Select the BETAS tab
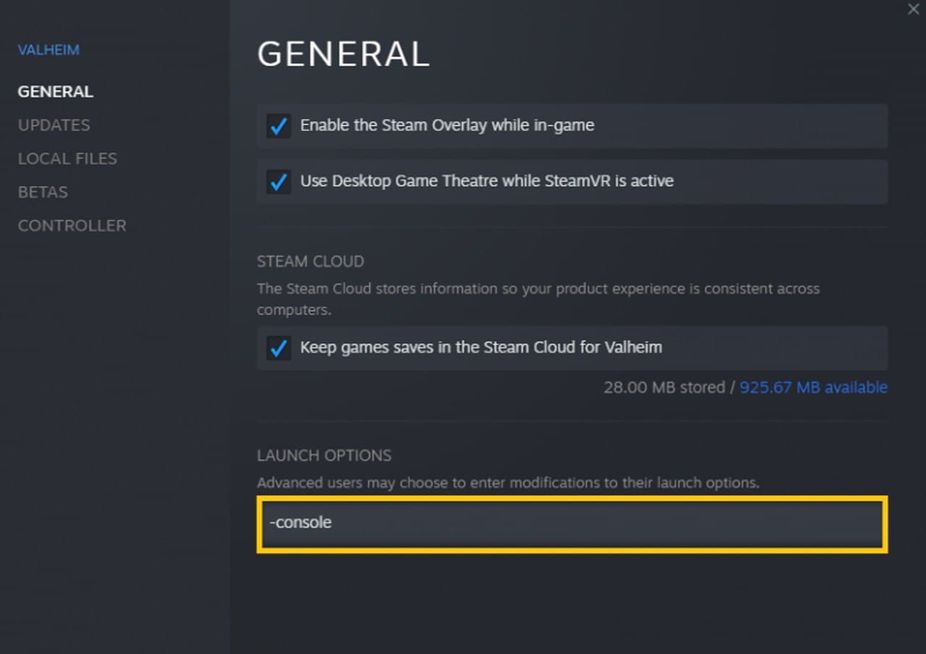Image resolution: width=926 pixels, height=654 pixels. coord(42,191)
